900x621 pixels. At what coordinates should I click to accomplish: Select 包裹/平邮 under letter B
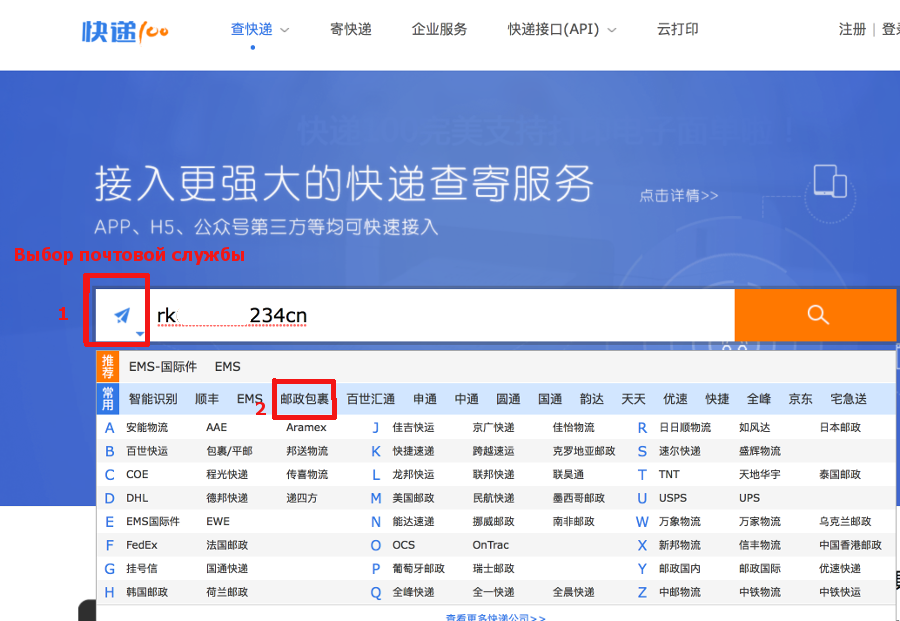tap(229, 451)
